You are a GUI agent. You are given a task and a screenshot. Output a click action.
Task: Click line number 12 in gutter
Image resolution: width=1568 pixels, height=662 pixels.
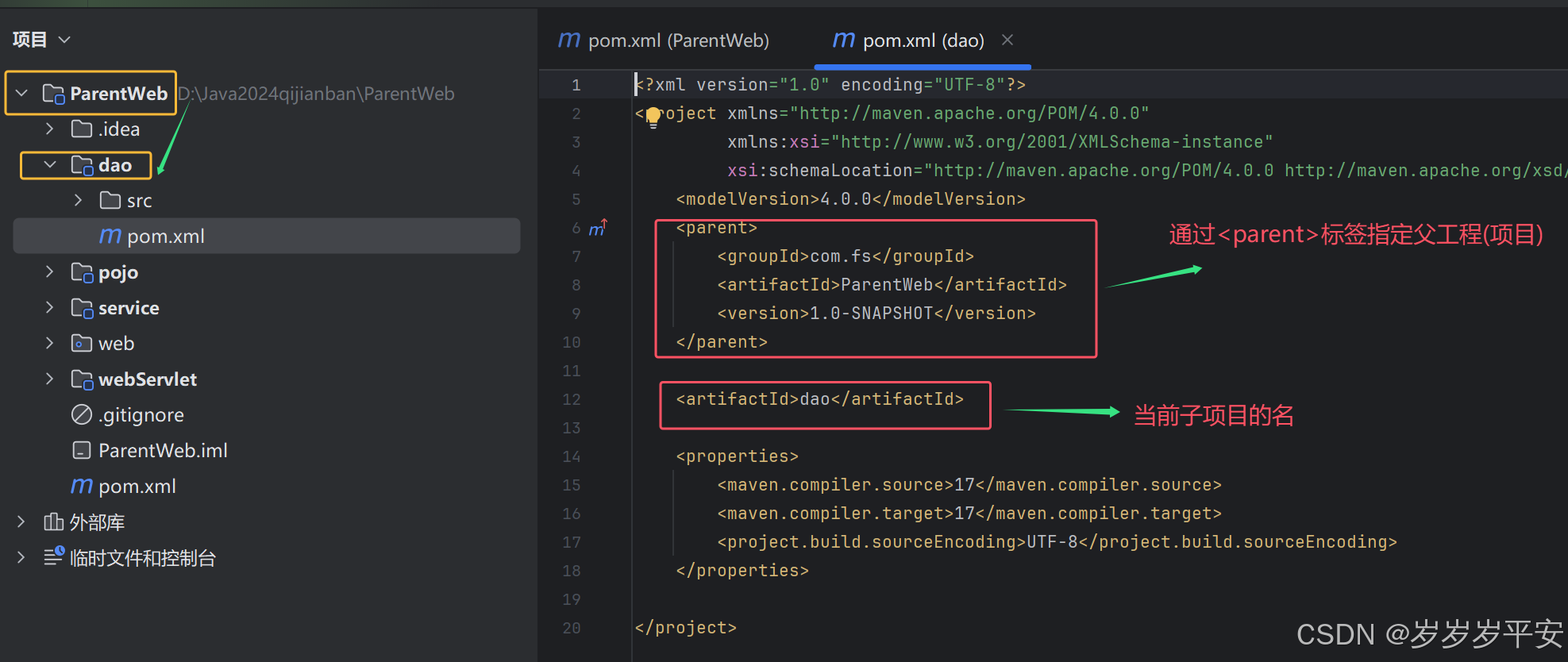click(572, 399)
